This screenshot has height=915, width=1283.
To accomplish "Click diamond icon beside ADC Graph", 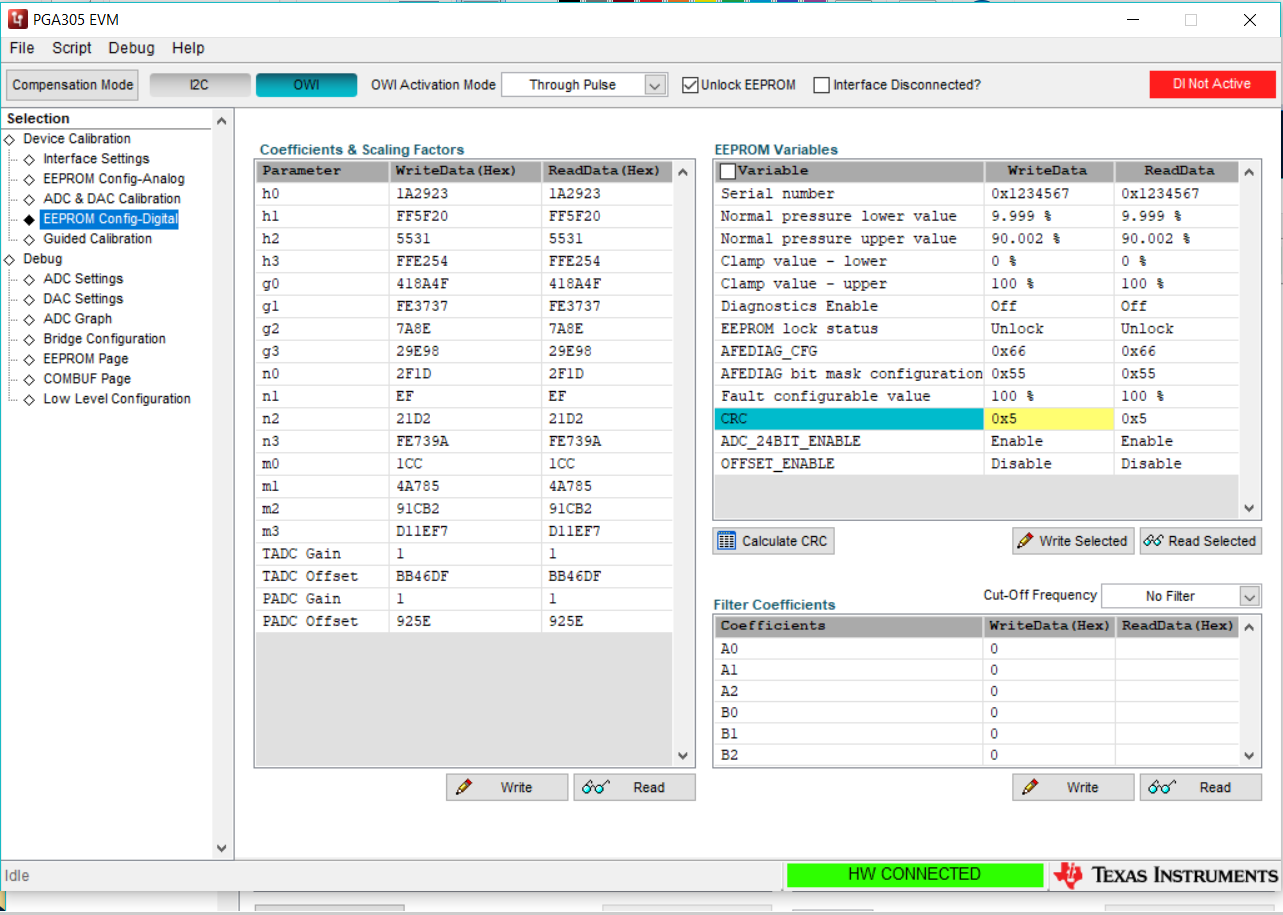I will (29, 319).
